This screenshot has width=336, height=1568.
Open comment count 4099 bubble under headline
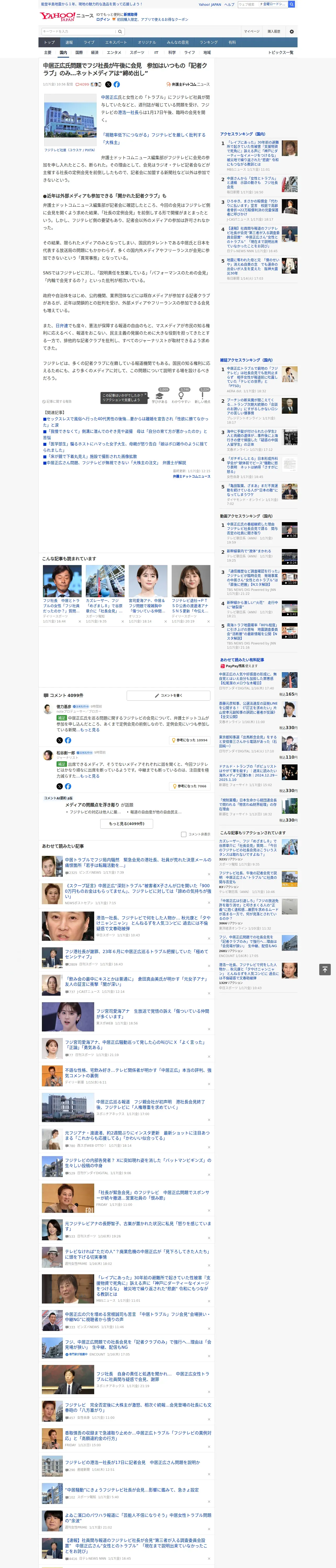82,85
